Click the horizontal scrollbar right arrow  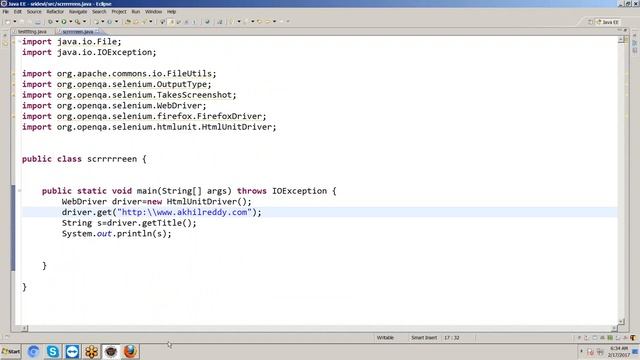pos(614,328)
